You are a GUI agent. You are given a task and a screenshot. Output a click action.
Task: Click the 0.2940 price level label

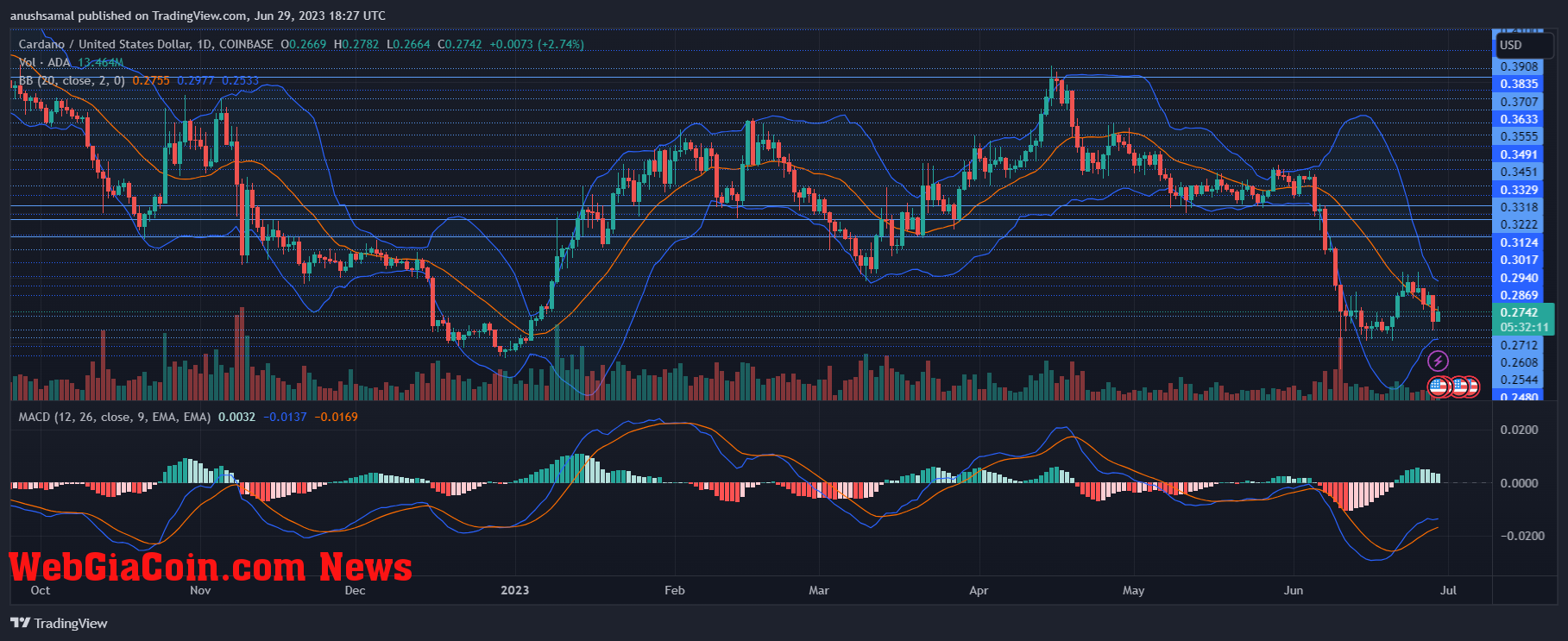click(1519, 278)
